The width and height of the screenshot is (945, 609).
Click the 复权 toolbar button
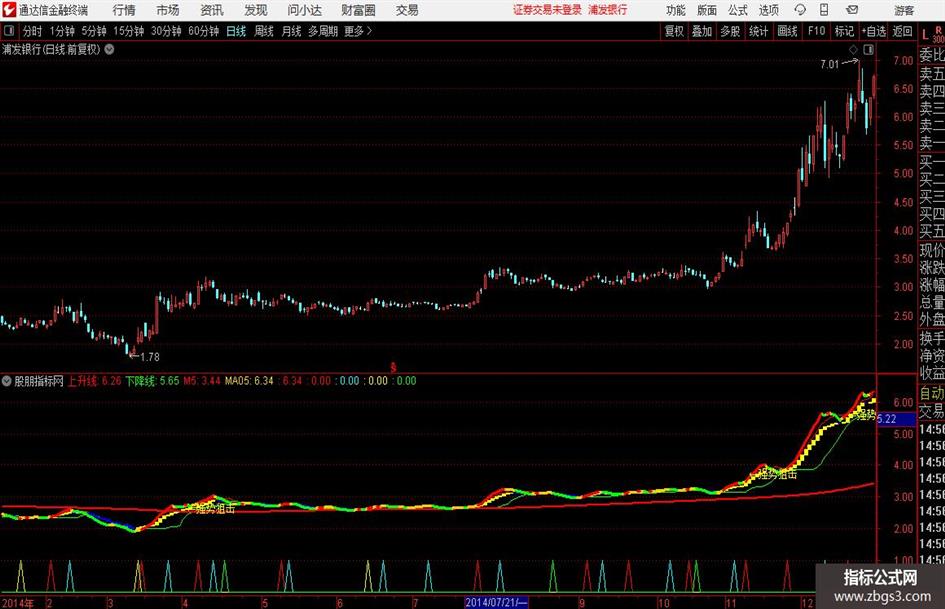[x=674, y=31]
